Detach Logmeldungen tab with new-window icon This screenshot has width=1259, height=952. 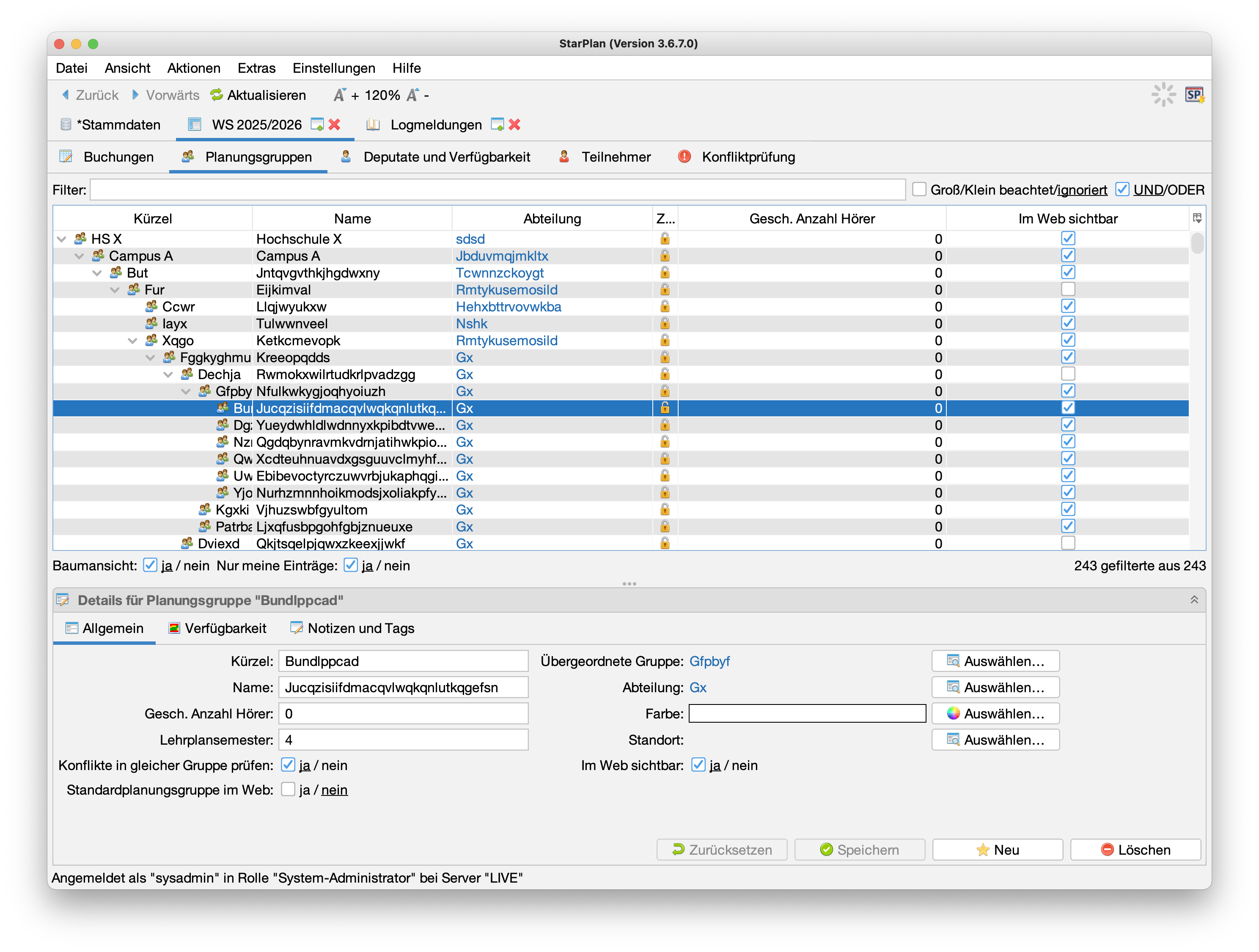pyautogui.click(x=497, y=125)
